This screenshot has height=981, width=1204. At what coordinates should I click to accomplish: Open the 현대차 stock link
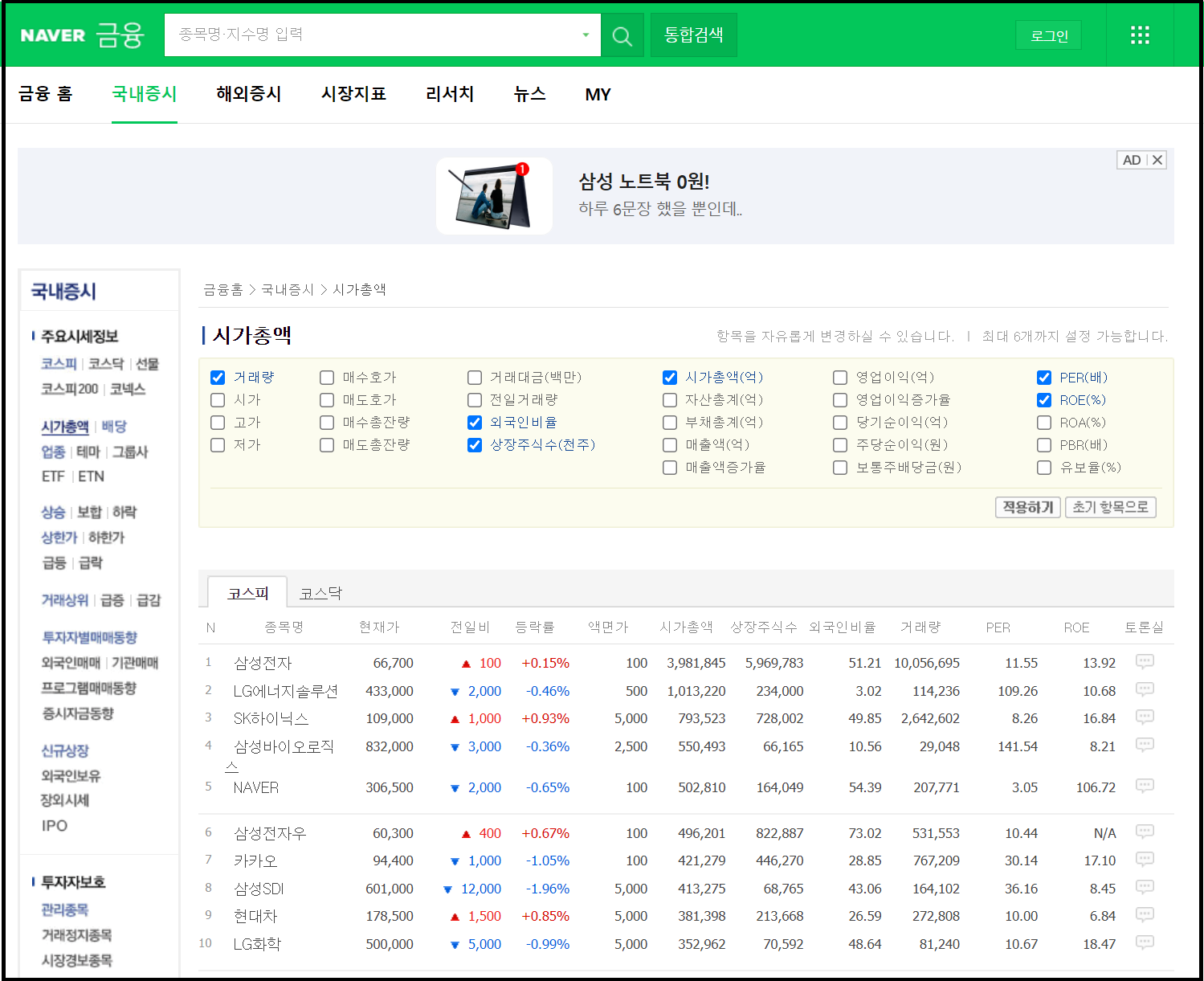click(255, 916)
